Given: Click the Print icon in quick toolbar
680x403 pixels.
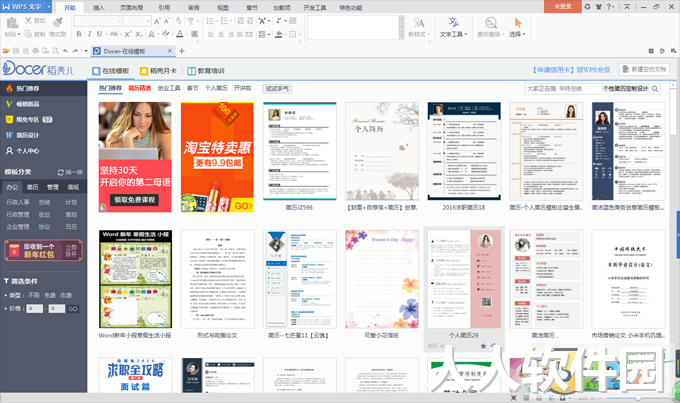Looking at the screenshot, I should click(36, 51).
